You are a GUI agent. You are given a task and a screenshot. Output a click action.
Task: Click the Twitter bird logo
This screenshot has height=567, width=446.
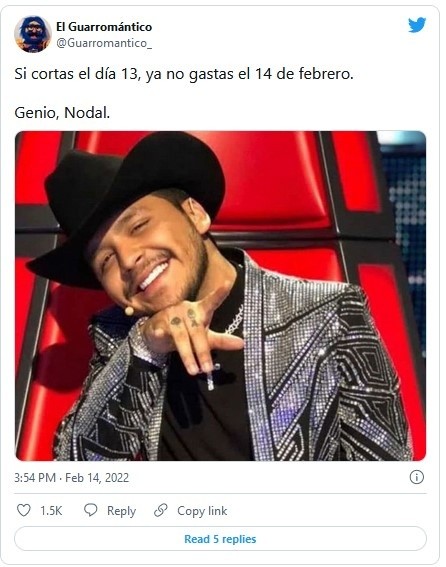click(417, 25)
